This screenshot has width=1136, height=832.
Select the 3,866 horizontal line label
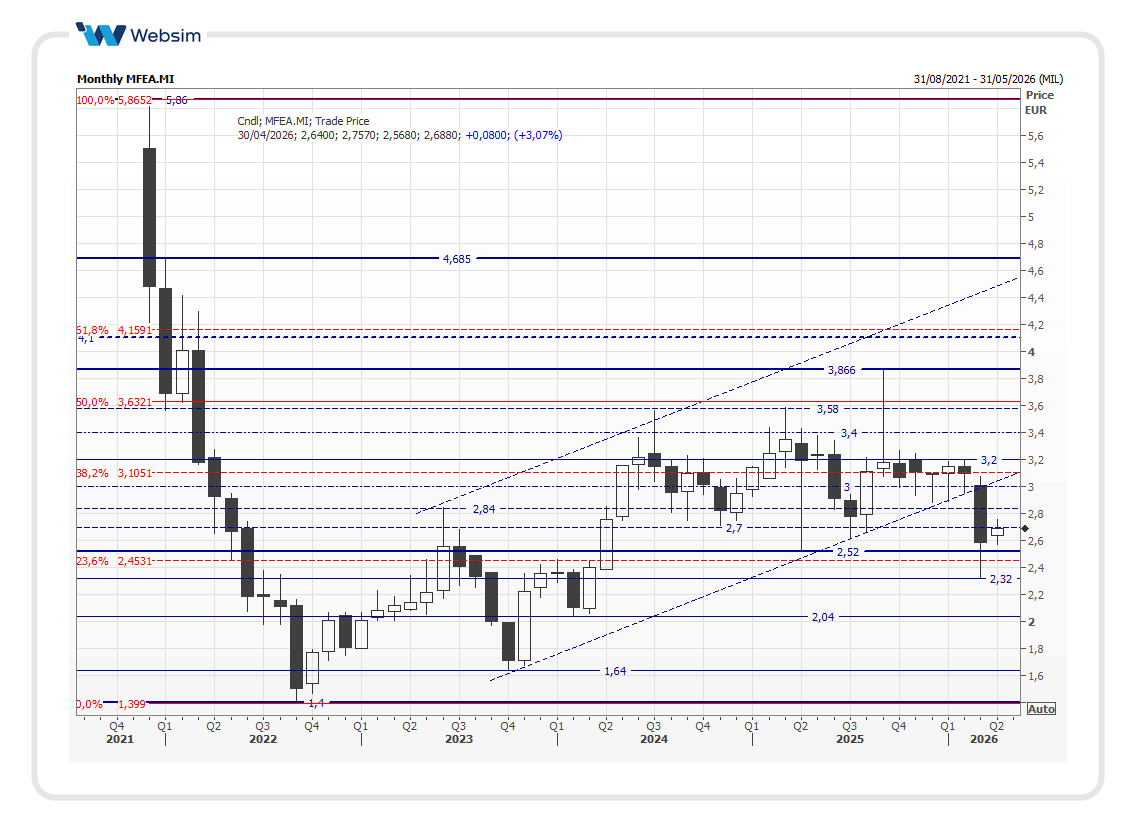tap(841, 370)
